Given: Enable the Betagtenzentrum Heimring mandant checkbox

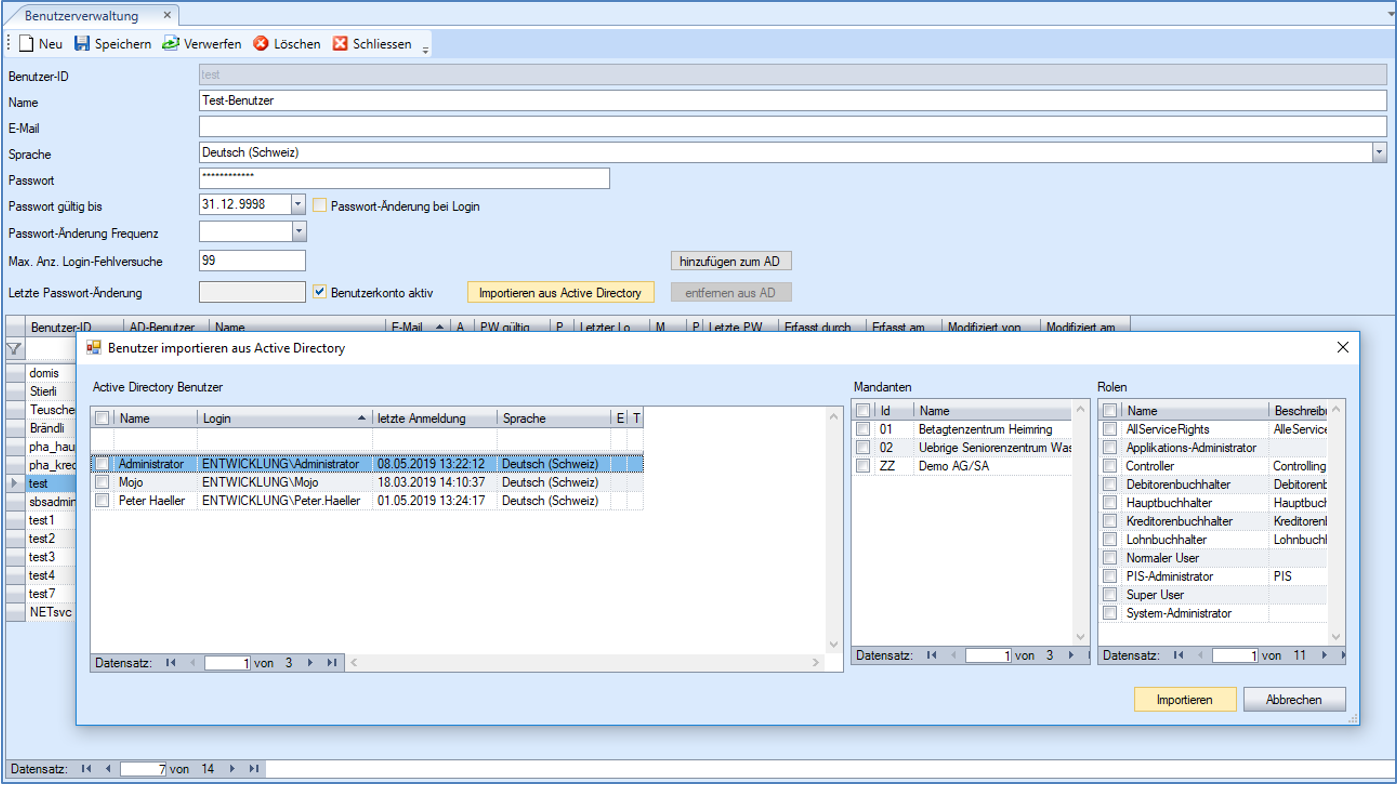Looking at the screenshot, I should pos(863,429).
